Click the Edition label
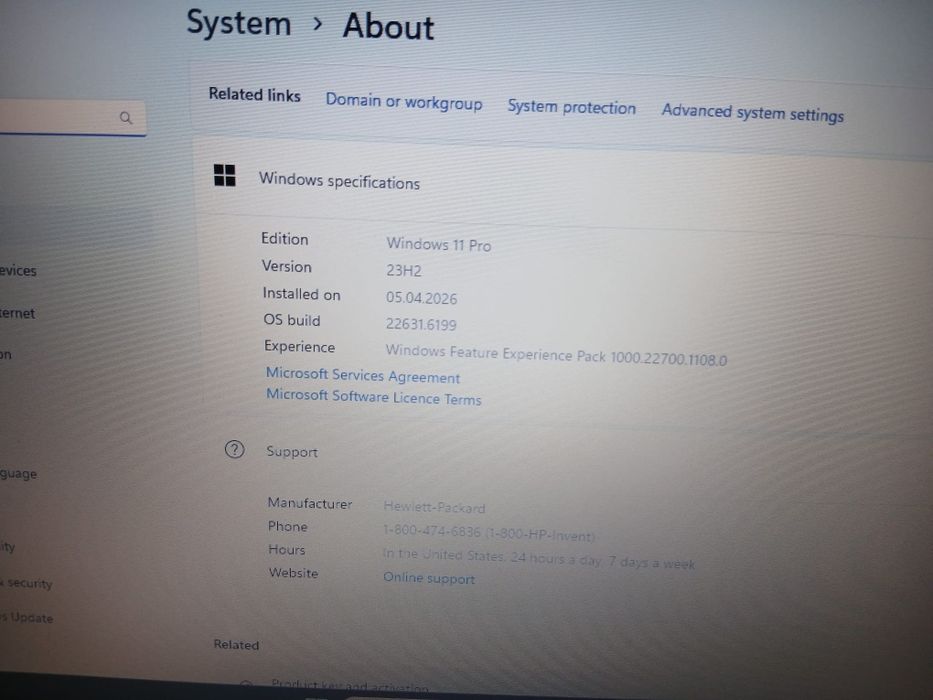 pyautogui.click(x=284, y=239)
